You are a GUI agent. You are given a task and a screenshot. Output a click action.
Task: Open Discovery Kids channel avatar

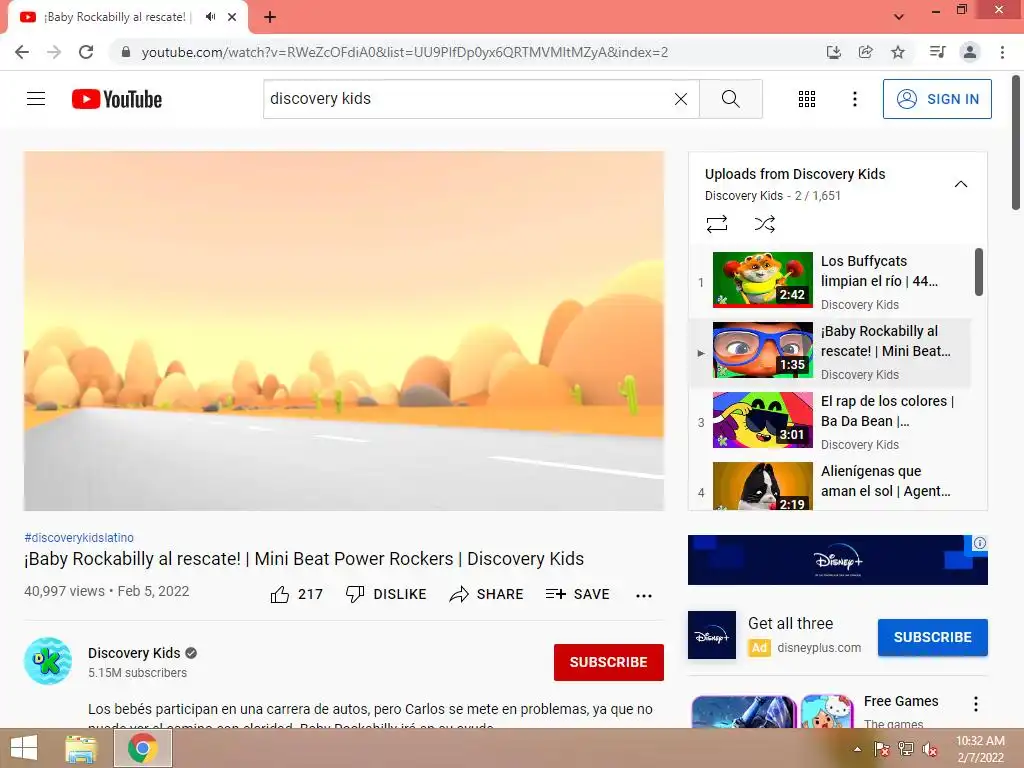pyautogui.click(x=48, y=661)
